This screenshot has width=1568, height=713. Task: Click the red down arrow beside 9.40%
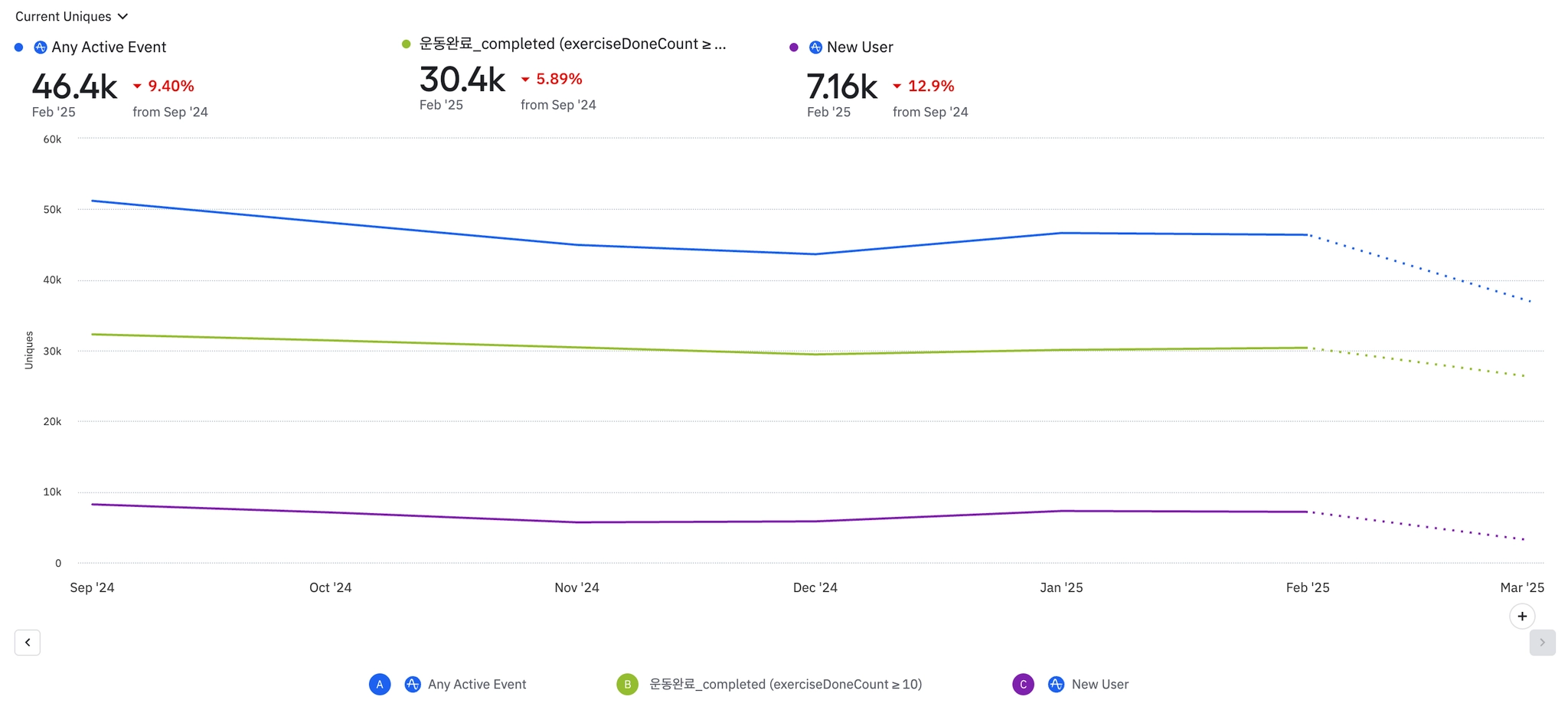coord(137,87)
